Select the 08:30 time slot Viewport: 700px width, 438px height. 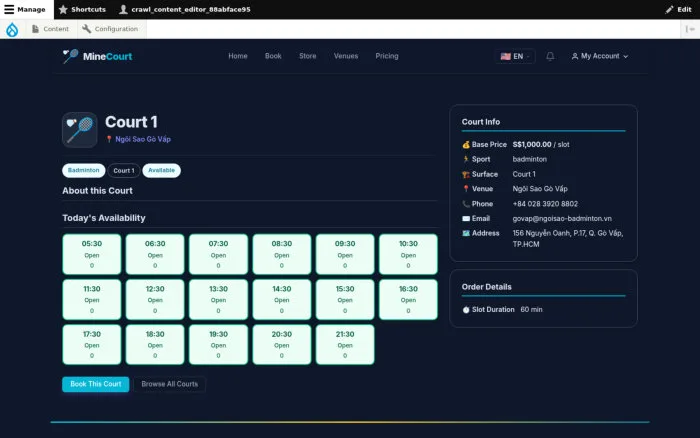click(282, 254)
